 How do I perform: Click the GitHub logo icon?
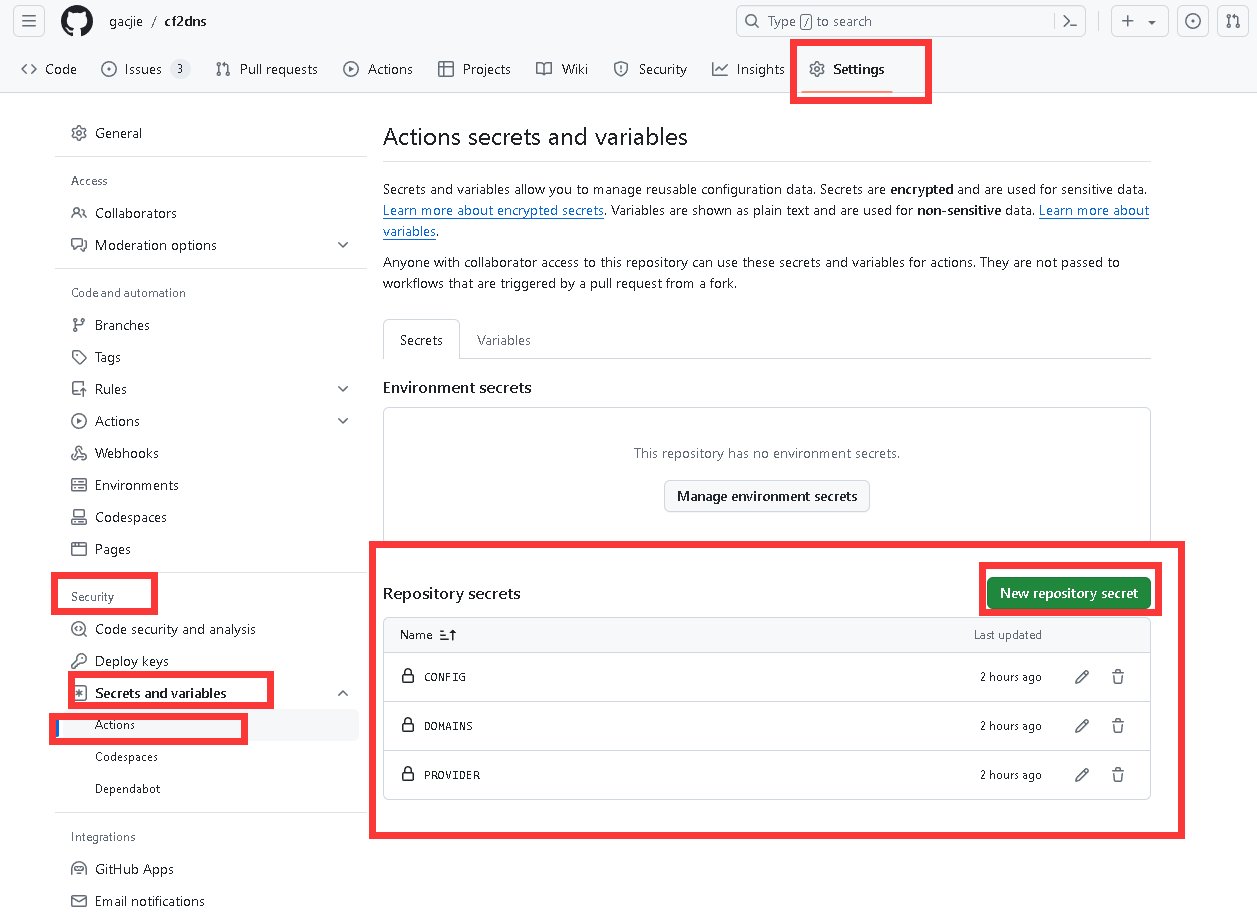[x=77, y=21]
